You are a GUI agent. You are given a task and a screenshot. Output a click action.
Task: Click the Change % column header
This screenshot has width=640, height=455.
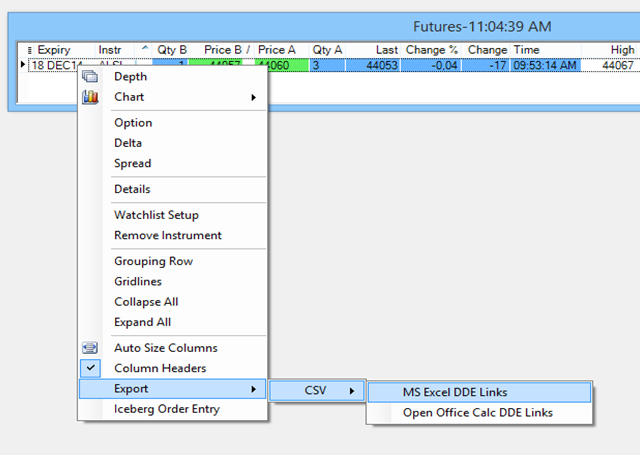[x=432, y=49]
